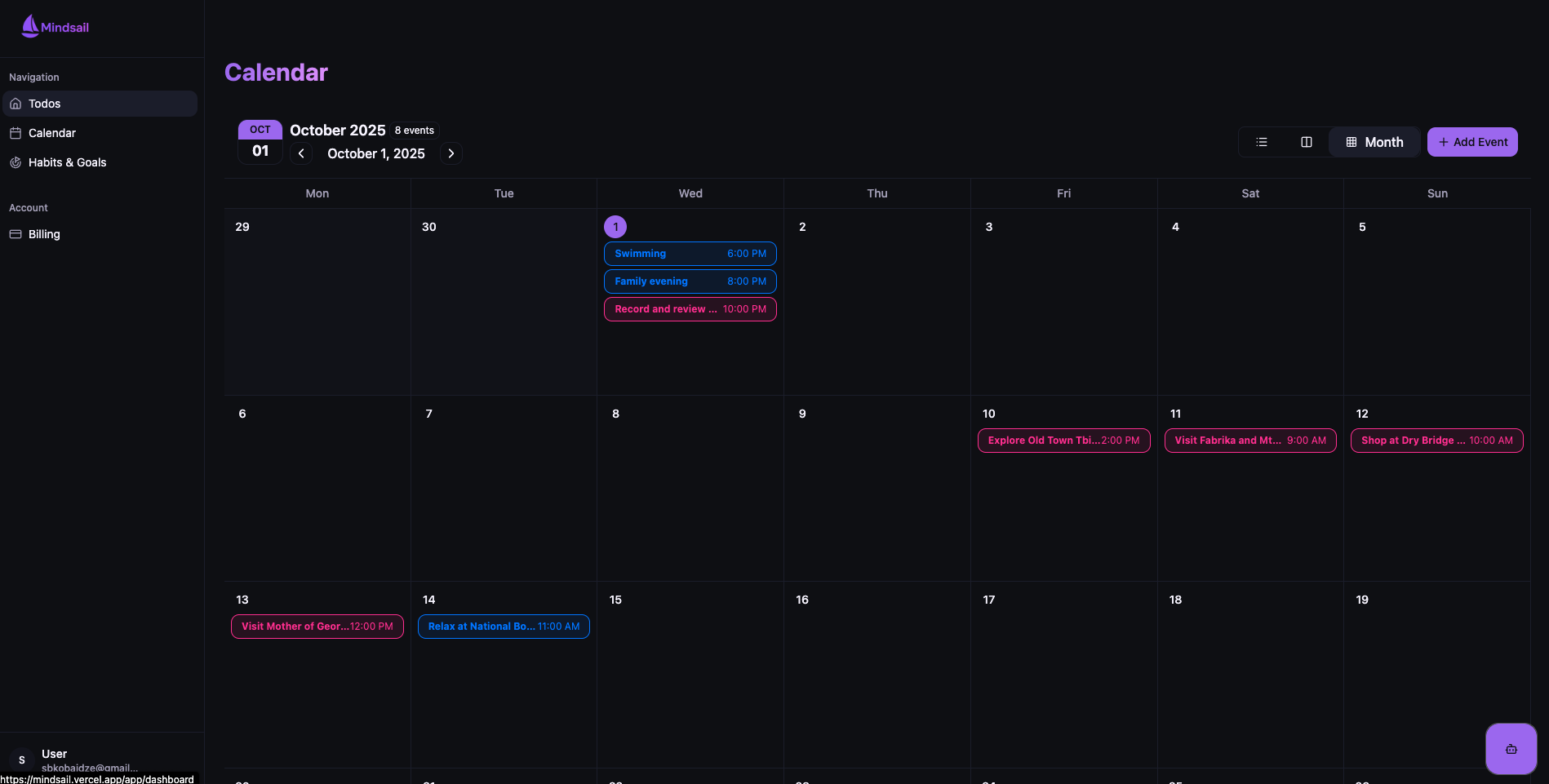Open Calendar from the sidebar navigation
Screen dimensions: 1549x784
(x=100, y=133)
